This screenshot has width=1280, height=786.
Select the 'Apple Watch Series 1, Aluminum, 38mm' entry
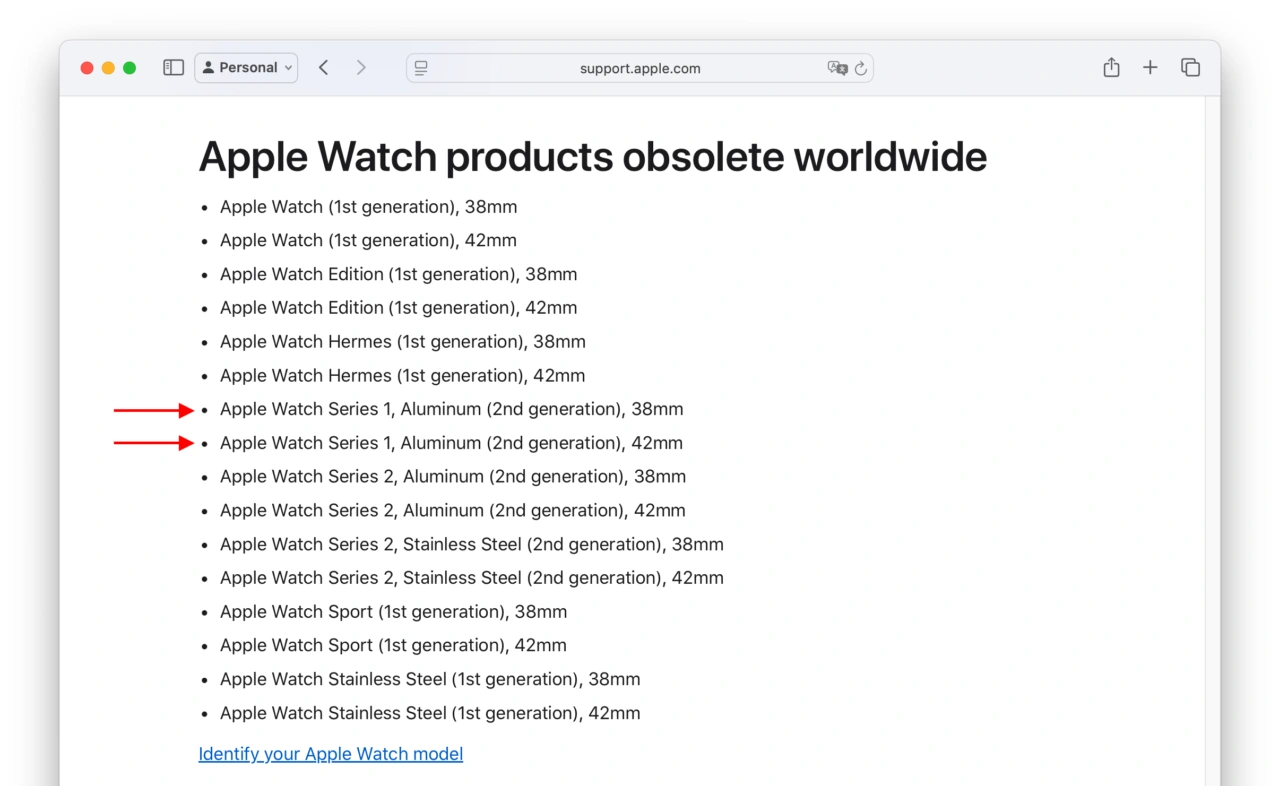[452, 409]
